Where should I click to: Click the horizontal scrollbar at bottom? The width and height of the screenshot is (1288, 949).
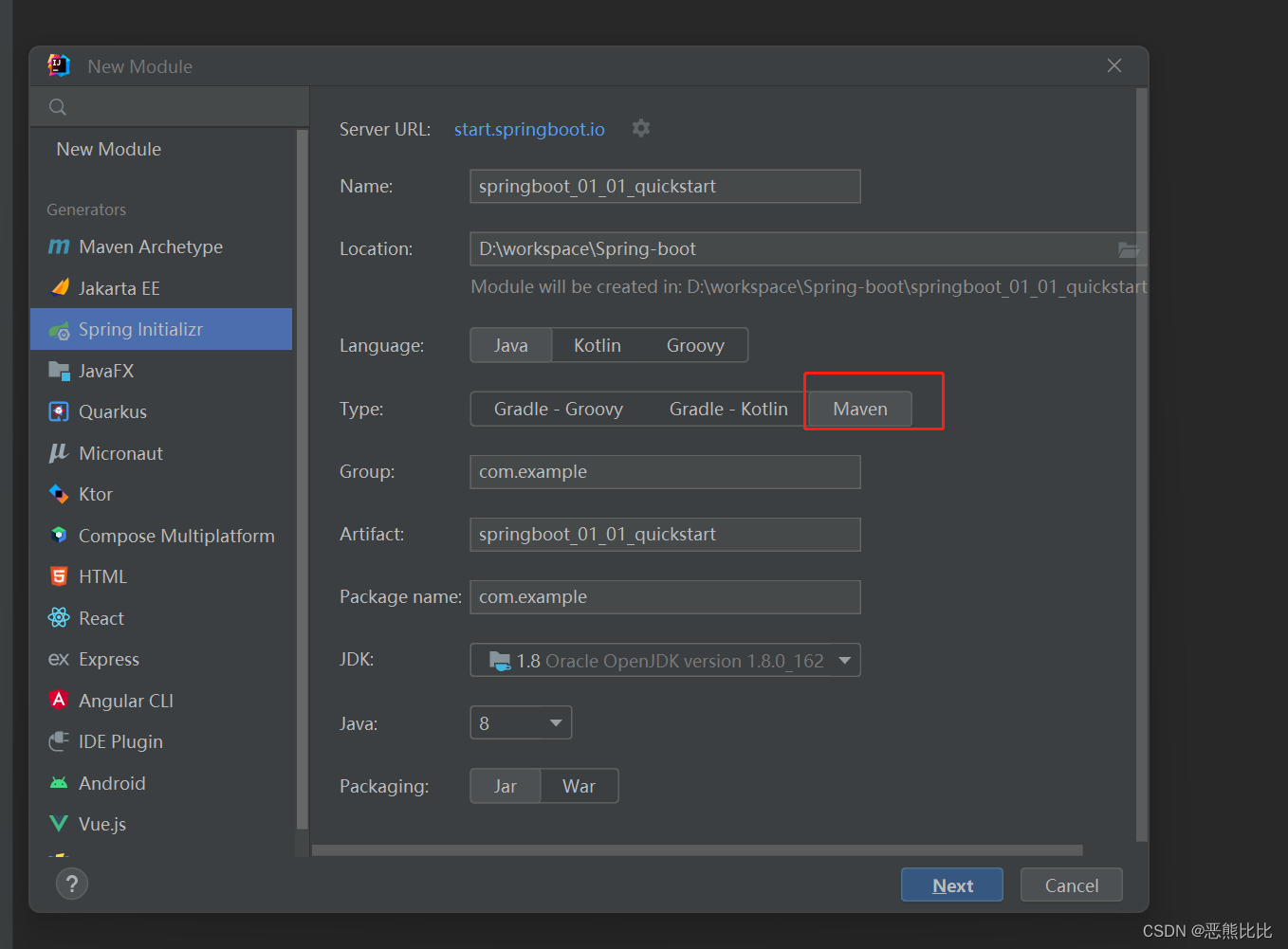pyautogui.click(x=697, y=850)
